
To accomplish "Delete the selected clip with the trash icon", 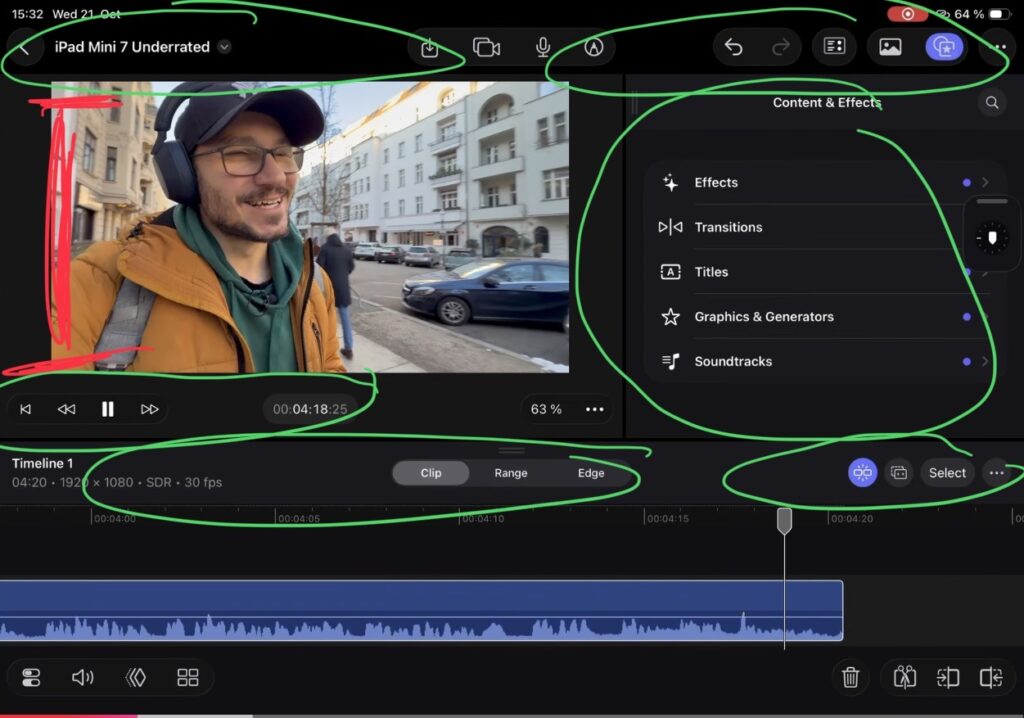I will 850,677.
